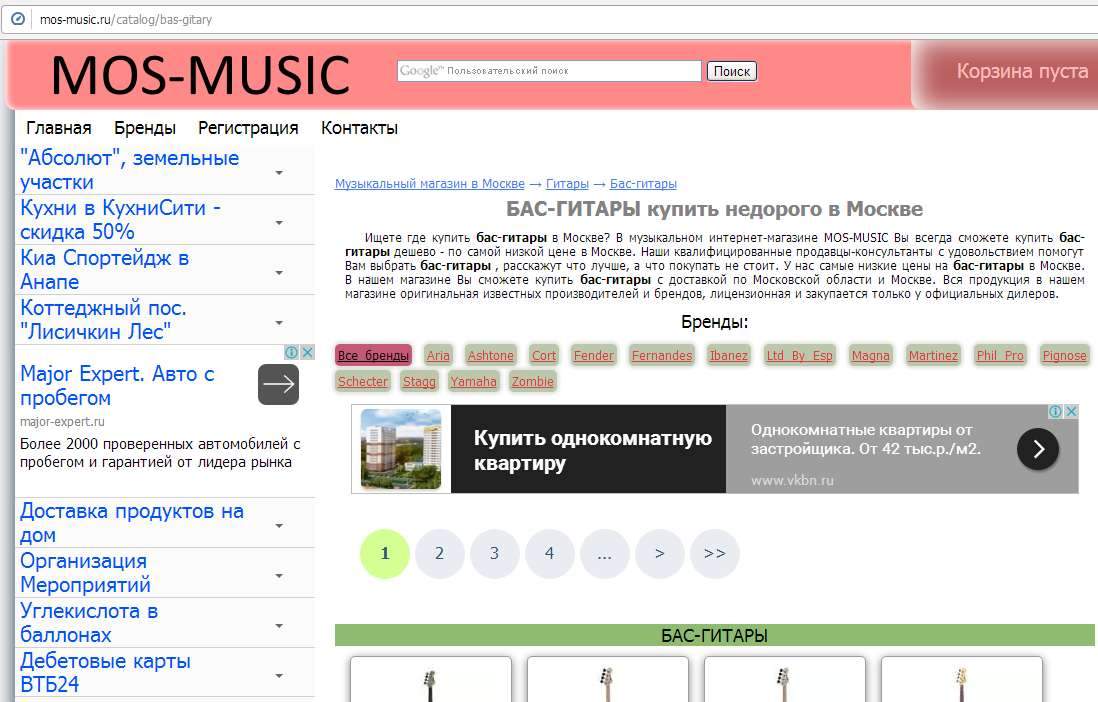Expand arrow beside Организация Мероприятий
This screenshot has height=702, width=1098.
pyautogui.click(x=279, y=576)
